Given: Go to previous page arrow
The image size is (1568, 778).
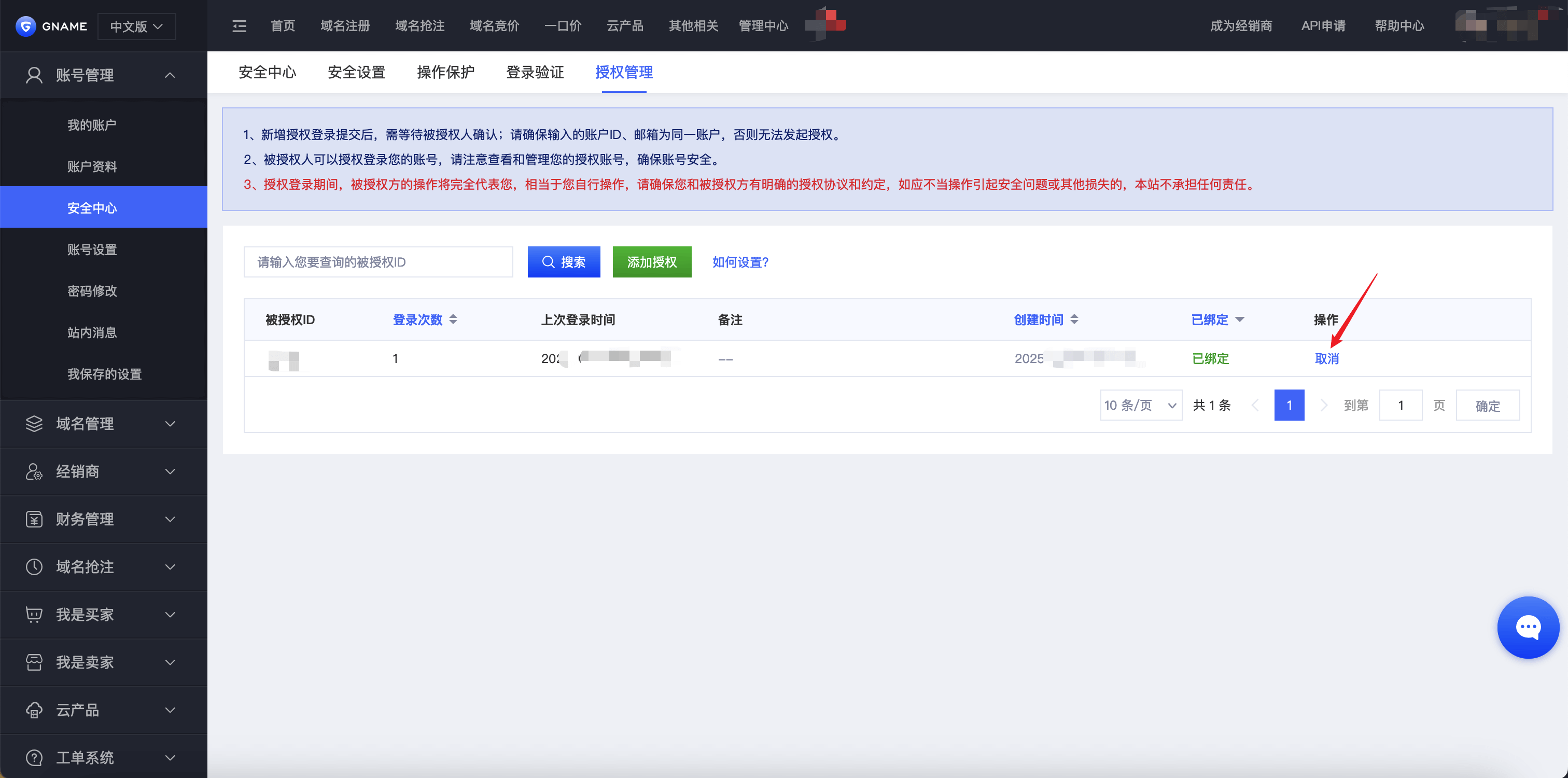Looking at the screenshot, I should [1255, 406].
